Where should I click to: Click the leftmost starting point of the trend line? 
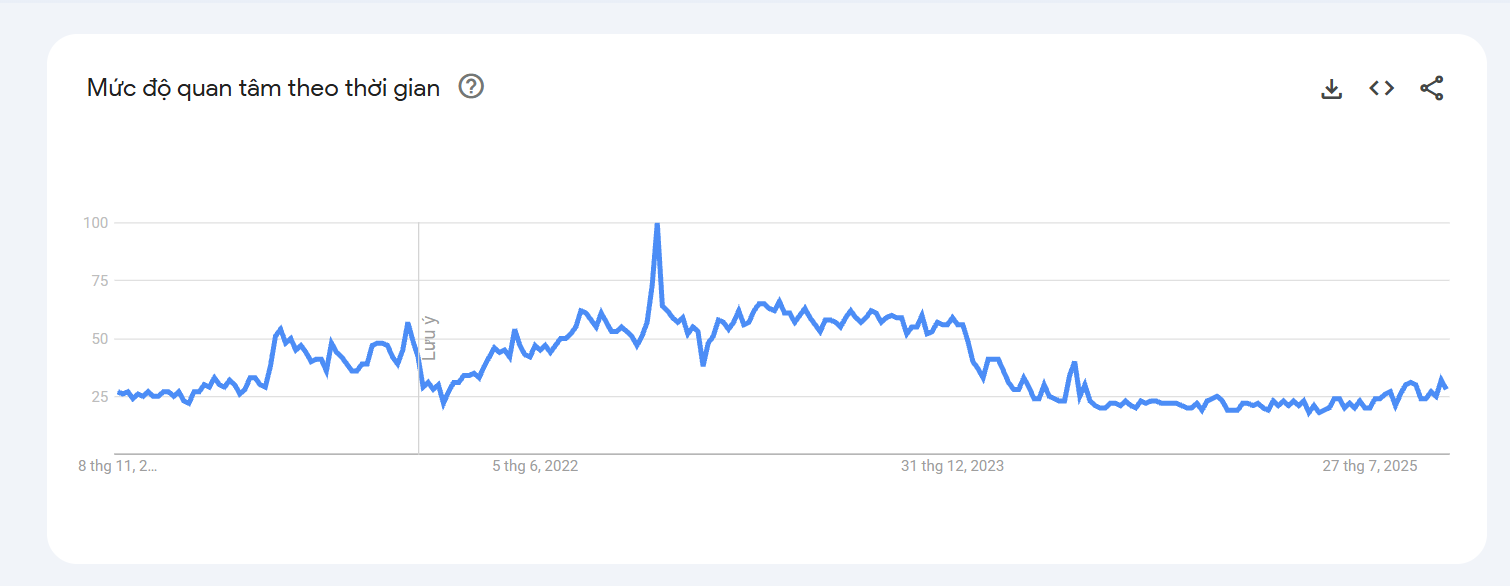coord(118,393)
